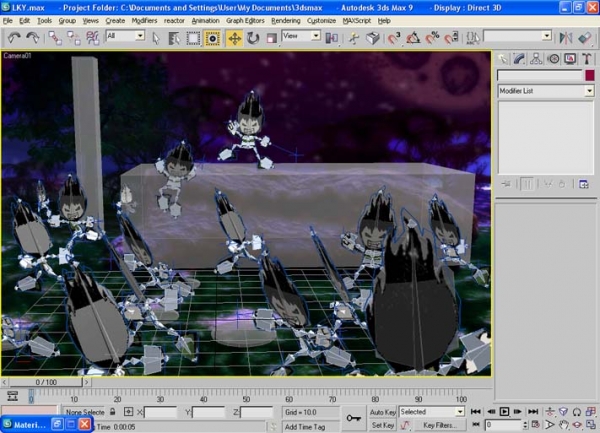Screen dimensions: 600x433
Task: Open the Time Configuration dialog icon
Action: pyautogui.click(x=535, y=424)
